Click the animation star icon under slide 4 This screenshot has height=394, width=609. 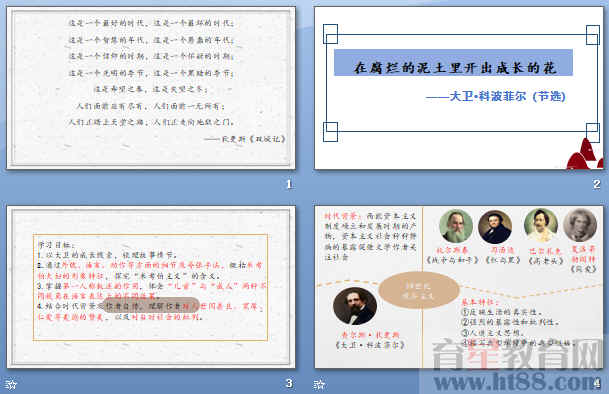319,384
